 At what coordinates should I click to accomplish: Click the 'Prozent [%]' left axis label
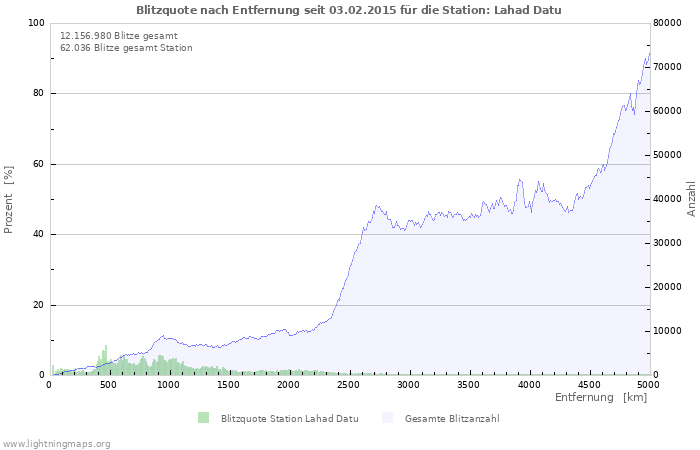pyautogui.click(x=9, y=199)
